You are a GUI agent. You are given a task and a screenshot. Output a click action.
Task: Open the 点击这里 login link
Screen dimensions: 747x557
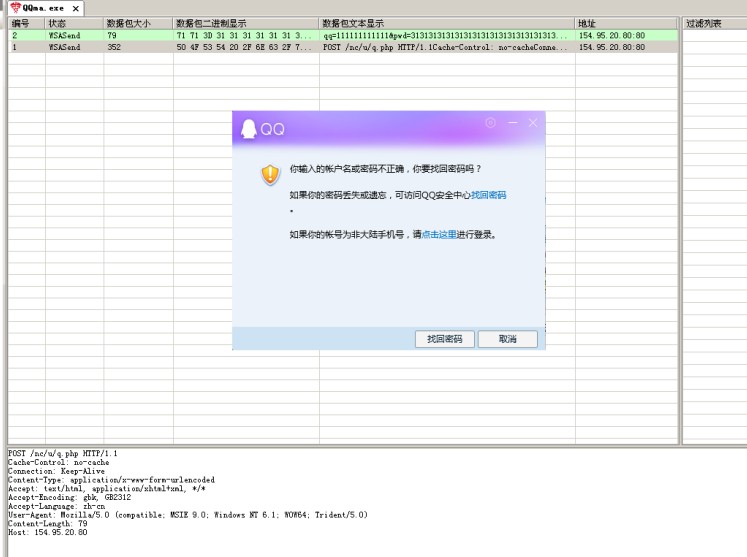click(x=439, y=234)
